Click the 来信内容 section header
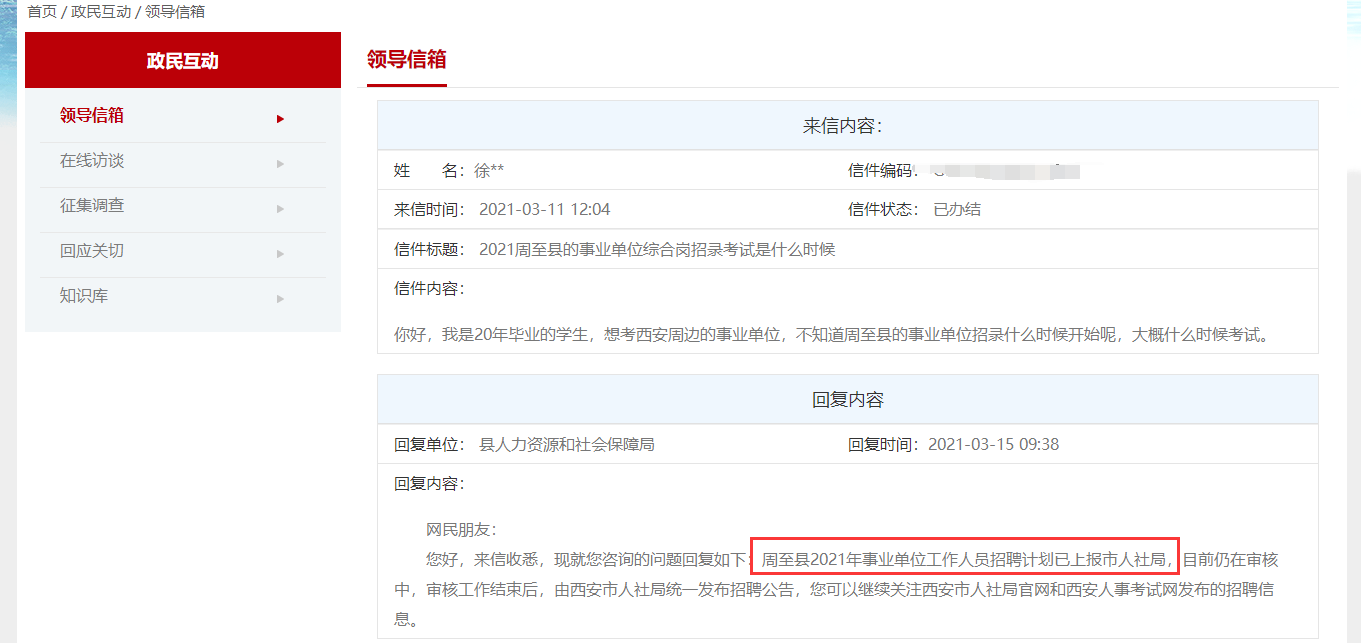Viewport: 1361px width, 643px height. click(847, 126)
